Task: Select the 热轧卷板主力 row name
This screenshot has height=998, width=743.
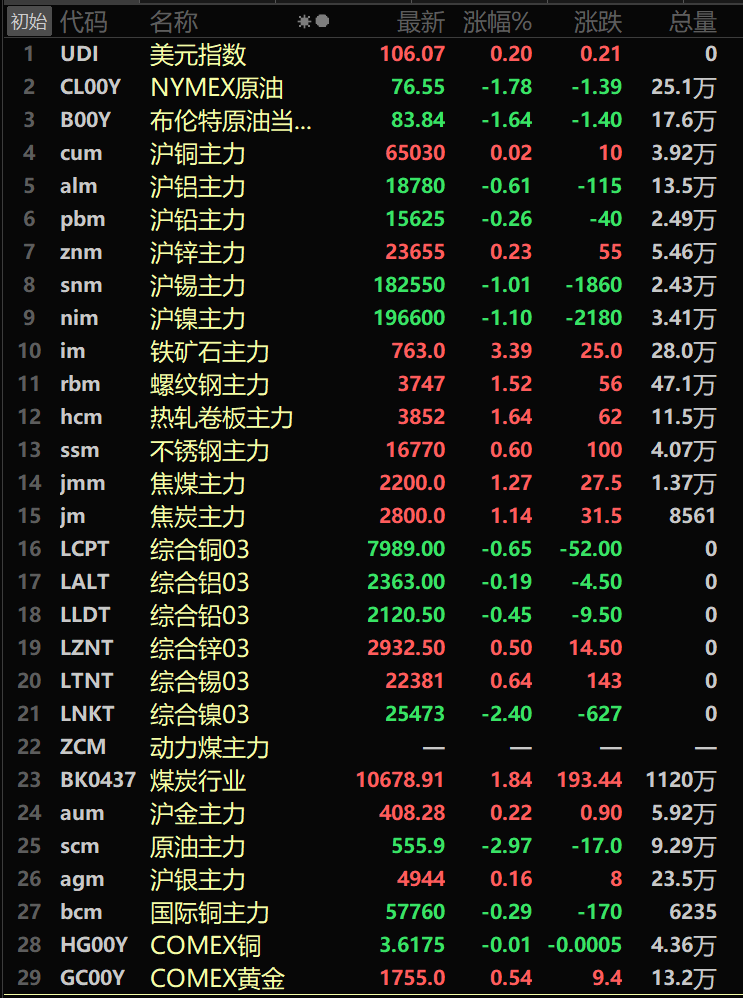Action: click(222, 418)
